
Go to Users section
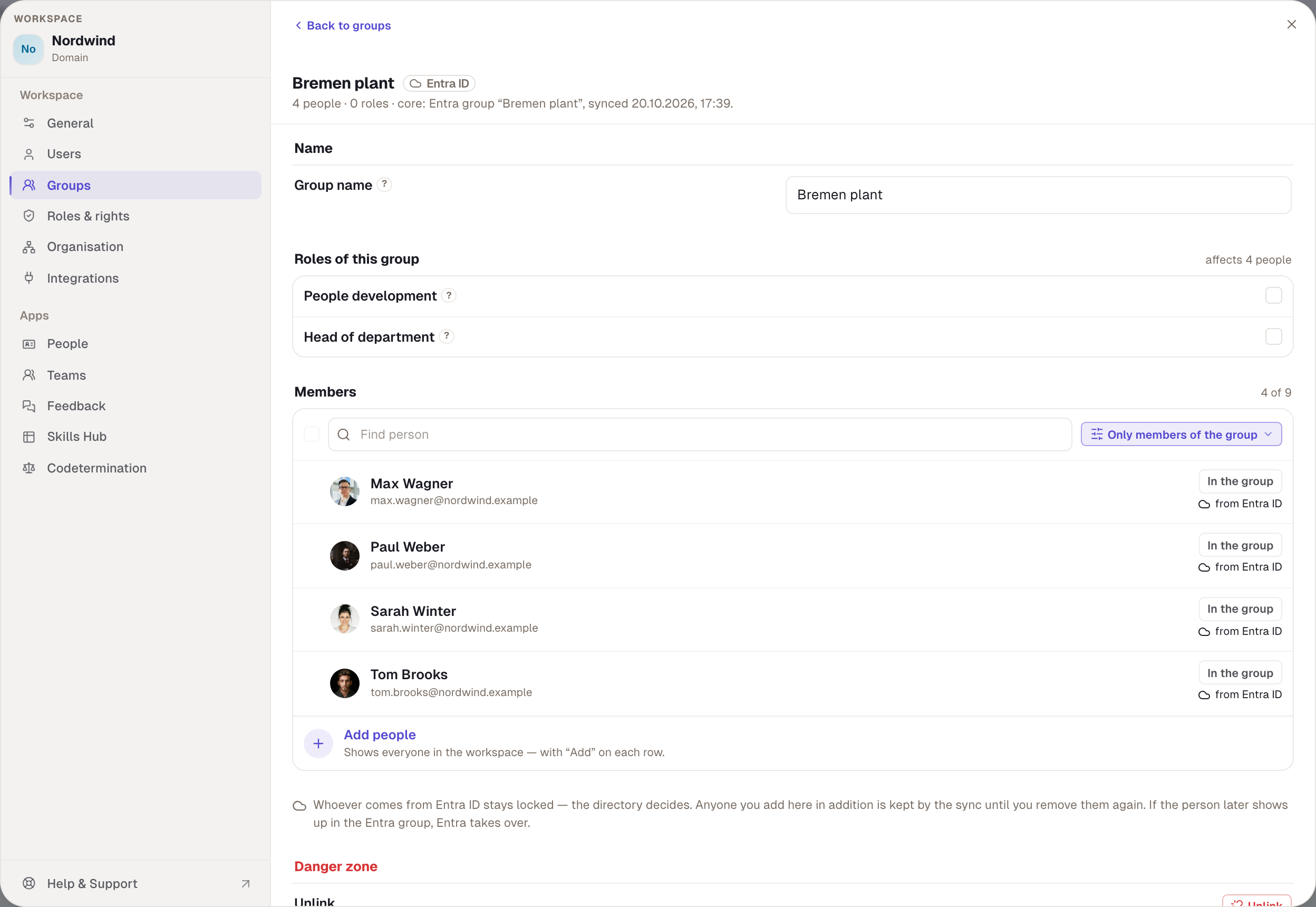pyautogui.click(x=135, y=154)
